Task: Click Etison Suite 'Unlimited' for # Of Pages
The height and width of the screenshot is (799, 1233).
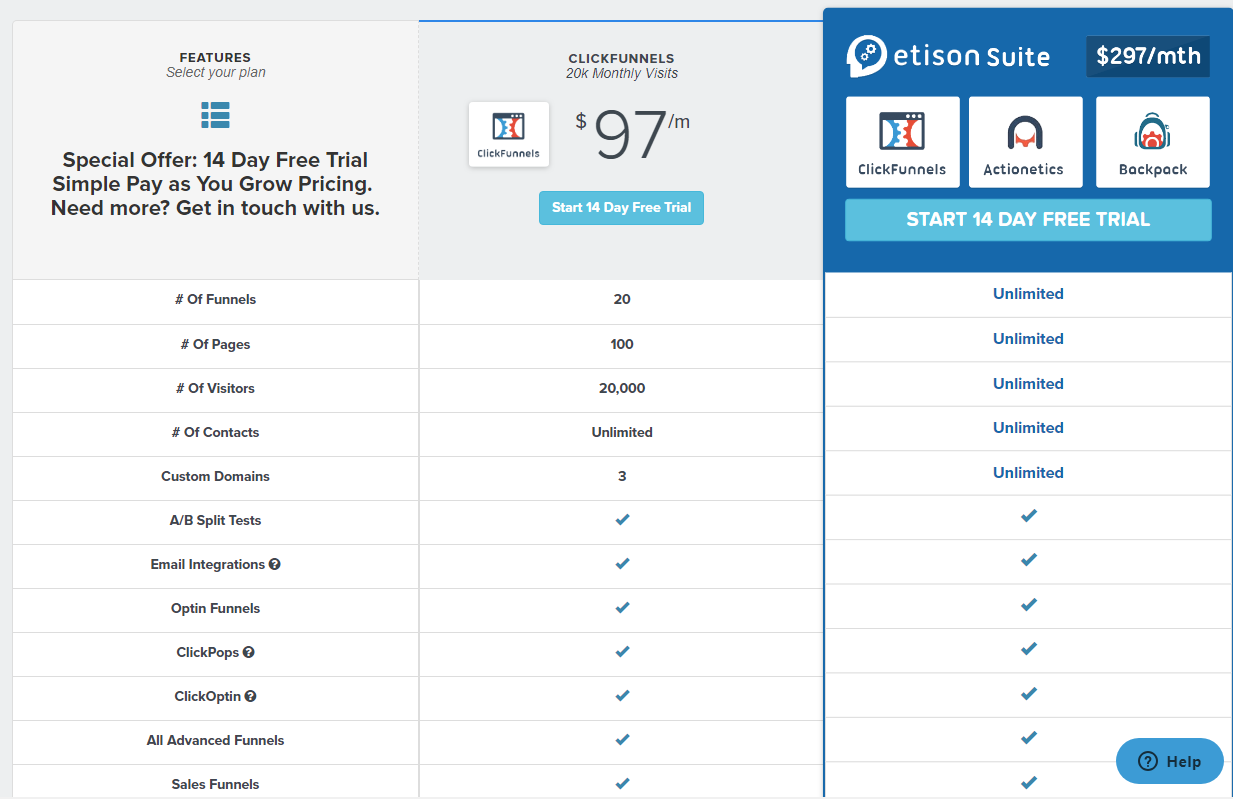Action: click(1028, 339)
